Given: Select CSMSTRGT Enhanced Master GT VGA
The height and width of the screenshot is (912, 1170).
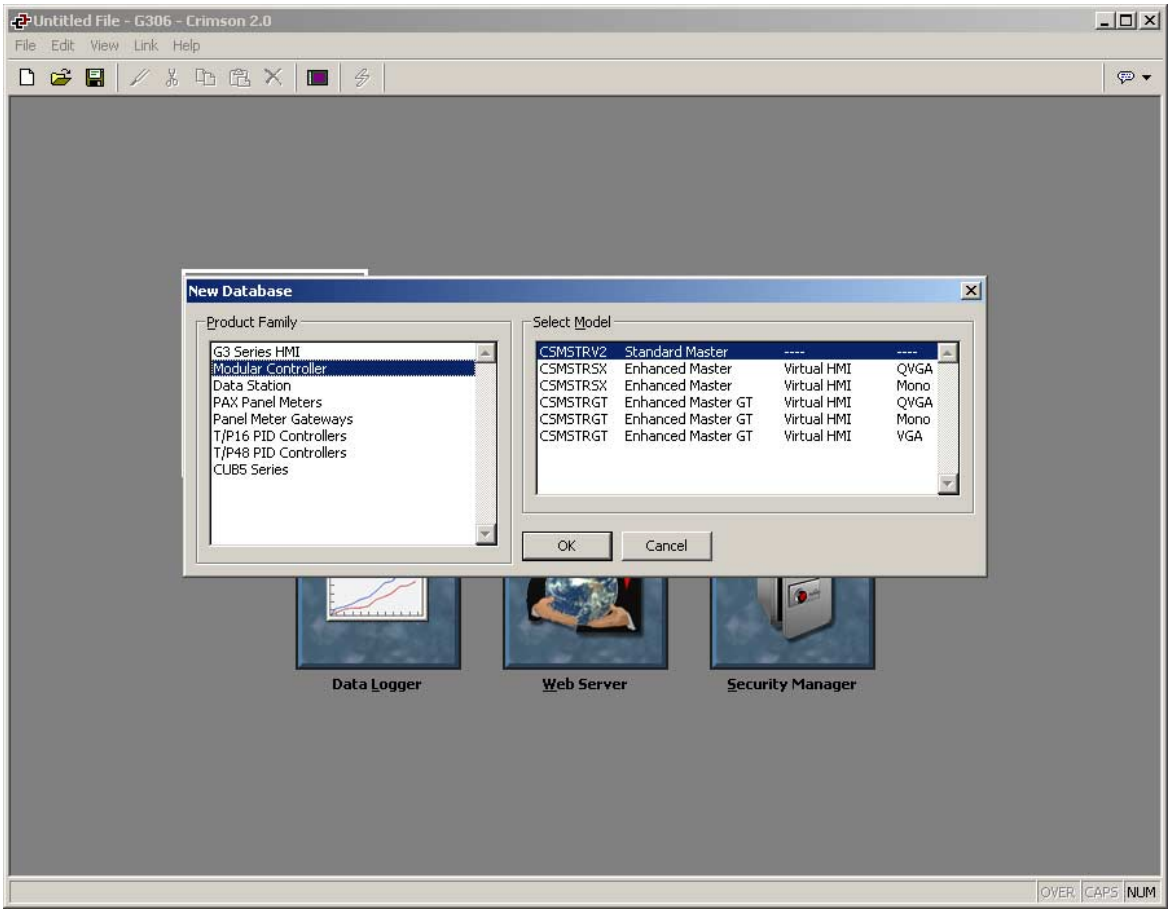Looking at the screenshot, I should (736, 436).
